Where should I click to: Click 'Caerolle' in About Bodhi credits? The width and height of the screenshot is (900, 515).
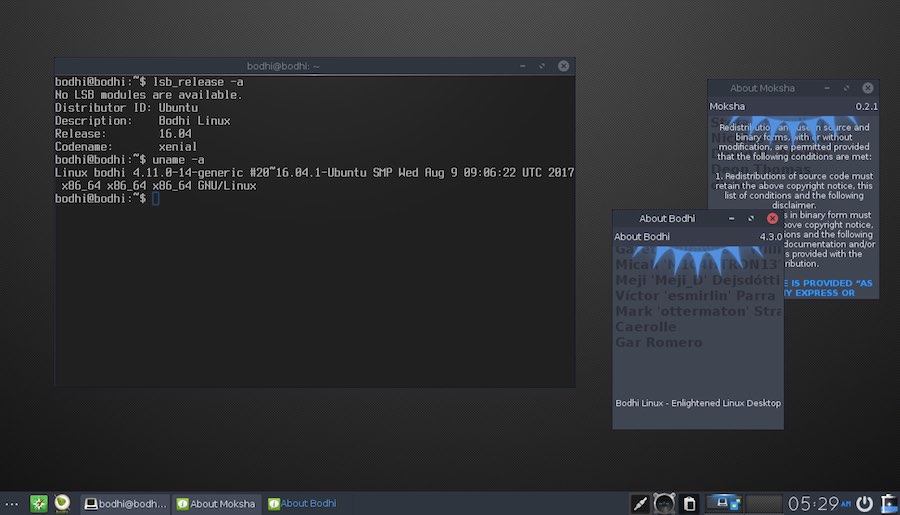pos(646,327)
